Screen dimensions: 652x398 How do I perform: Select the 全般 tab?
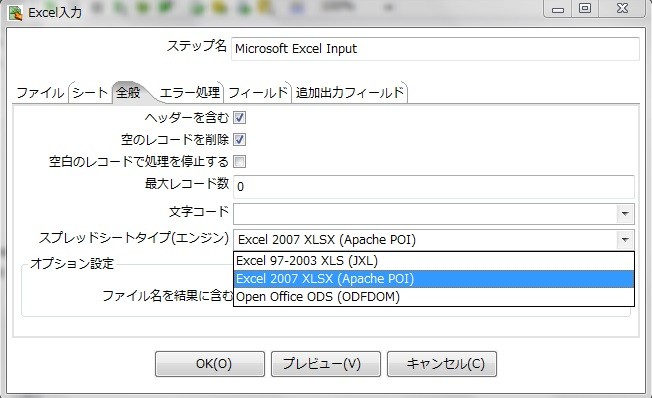point(128,92)
